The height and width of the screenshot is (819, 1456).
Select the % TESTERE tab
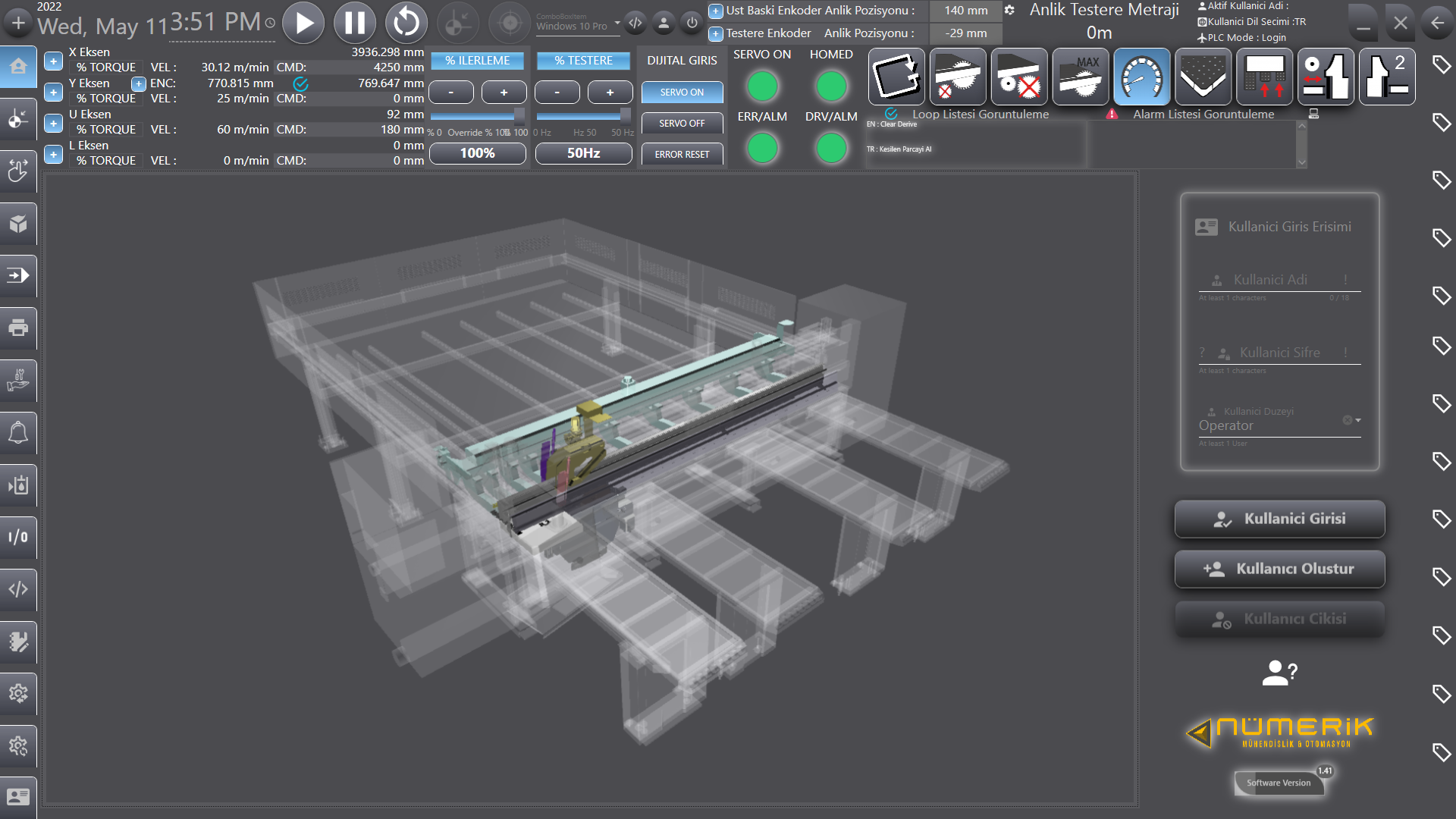point(583,61)
